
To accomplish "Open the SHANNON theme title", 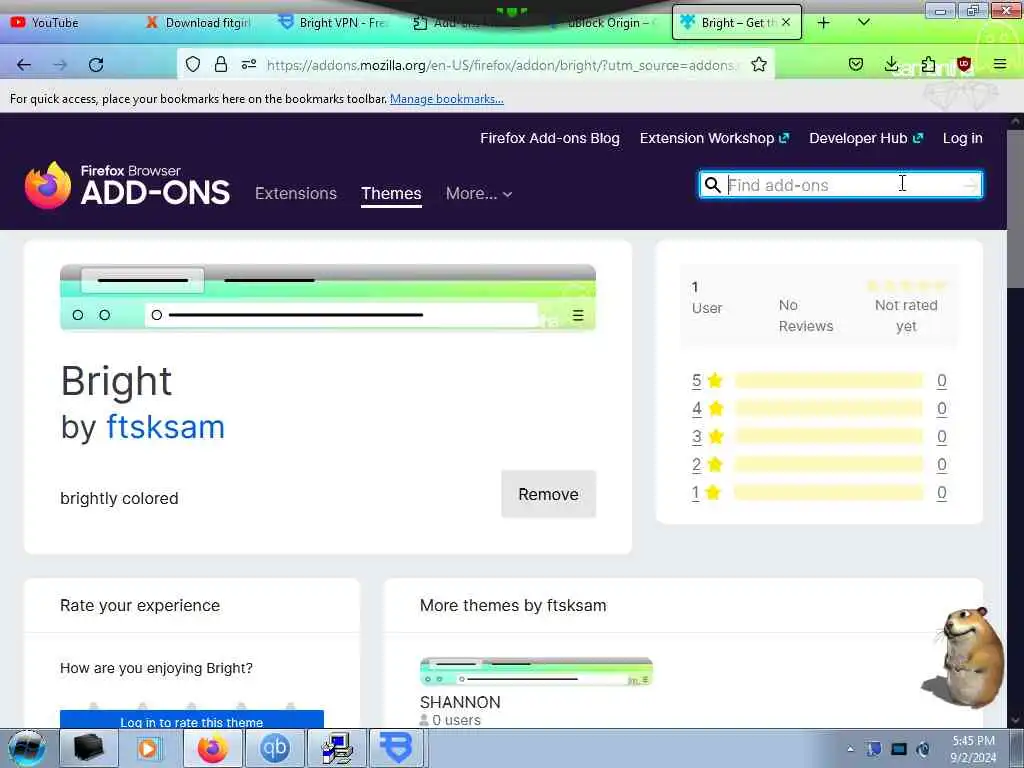I will (460, 702).
